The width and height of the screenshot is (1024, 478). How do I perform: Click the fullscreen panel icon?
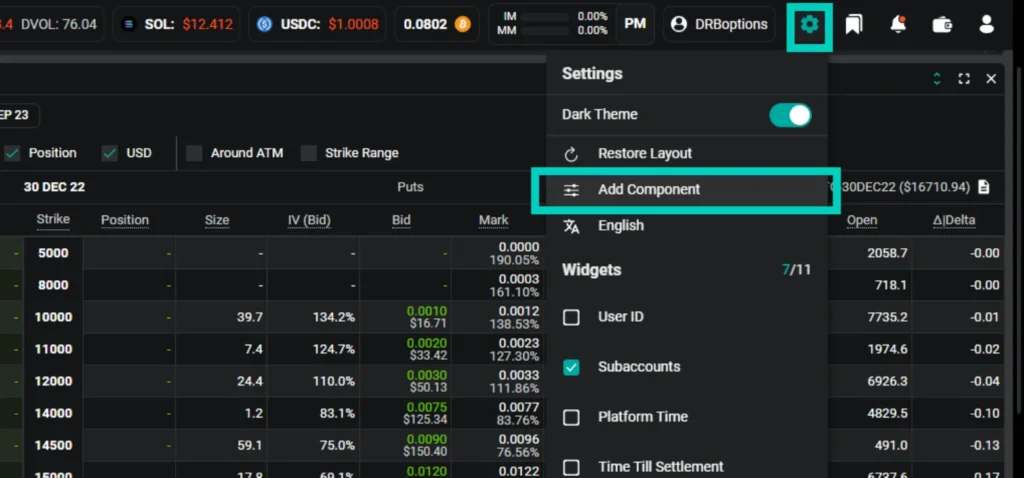pyautogui.click(x=964, y=78)
